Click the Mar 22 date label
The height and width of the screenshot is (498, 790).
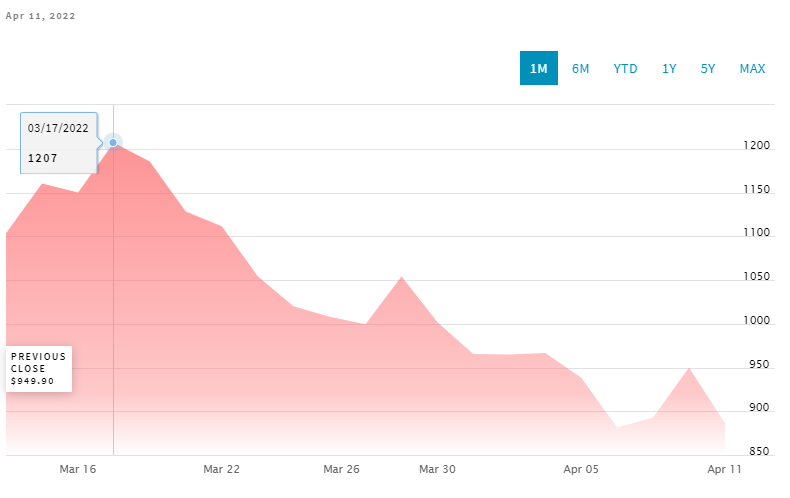click(221, 469)
